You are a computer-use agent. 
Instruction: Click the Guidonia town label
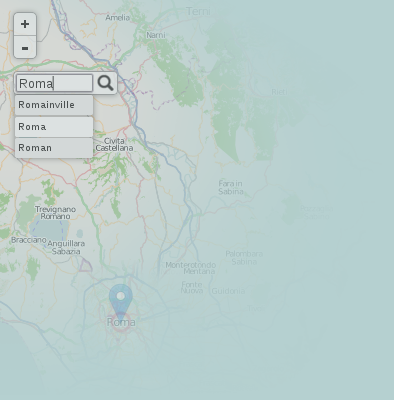[x=228, y=291]
